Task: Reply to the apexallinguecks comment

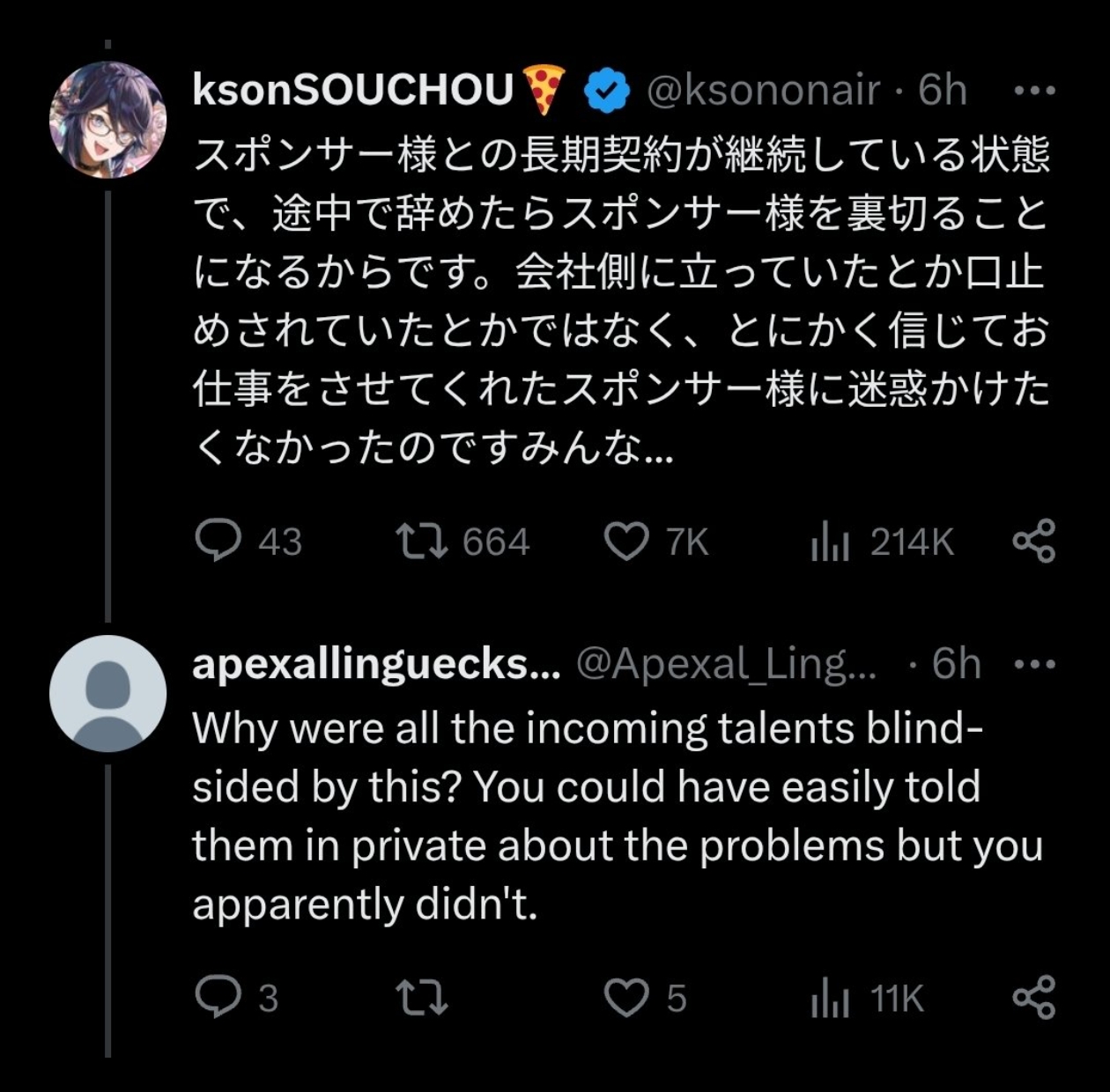Action: [x=218, y=997]
